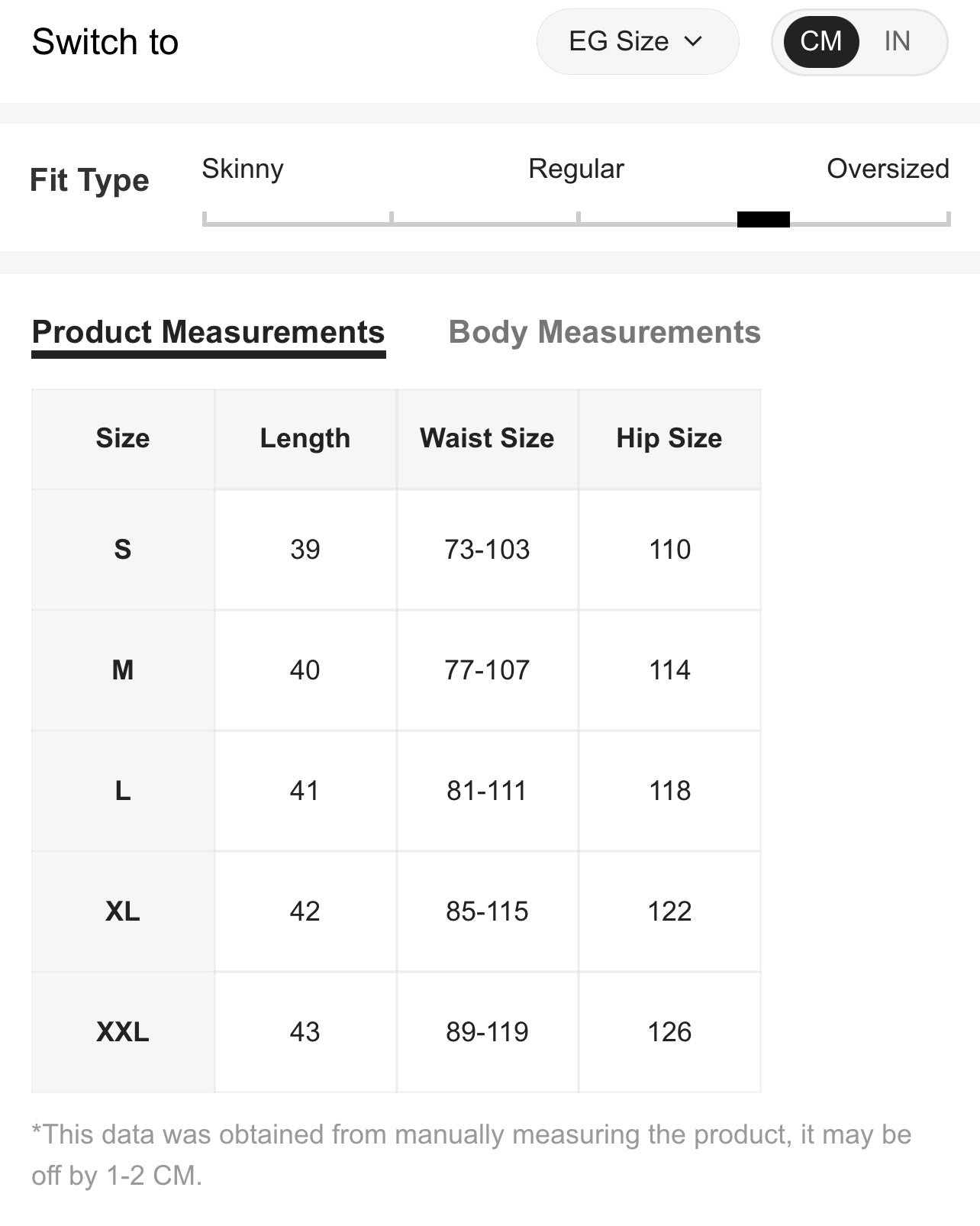Screen dimensions: 980x1226
Task: Click the Hip Size column header
Action: click(669, 439)
